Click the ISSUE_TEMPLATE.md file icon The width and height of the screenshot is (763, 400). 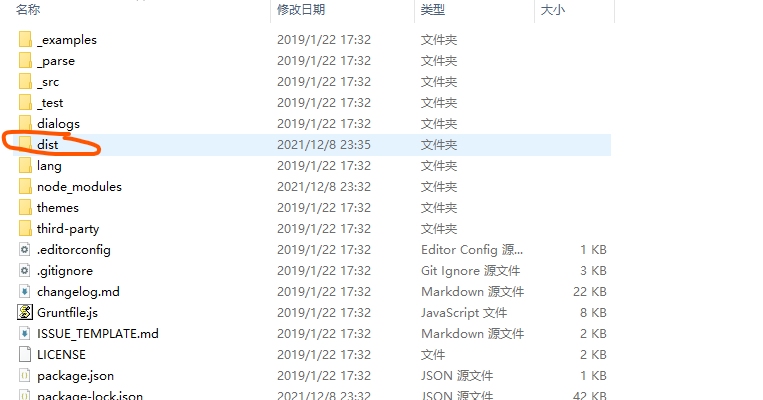(x=25, y=333)
